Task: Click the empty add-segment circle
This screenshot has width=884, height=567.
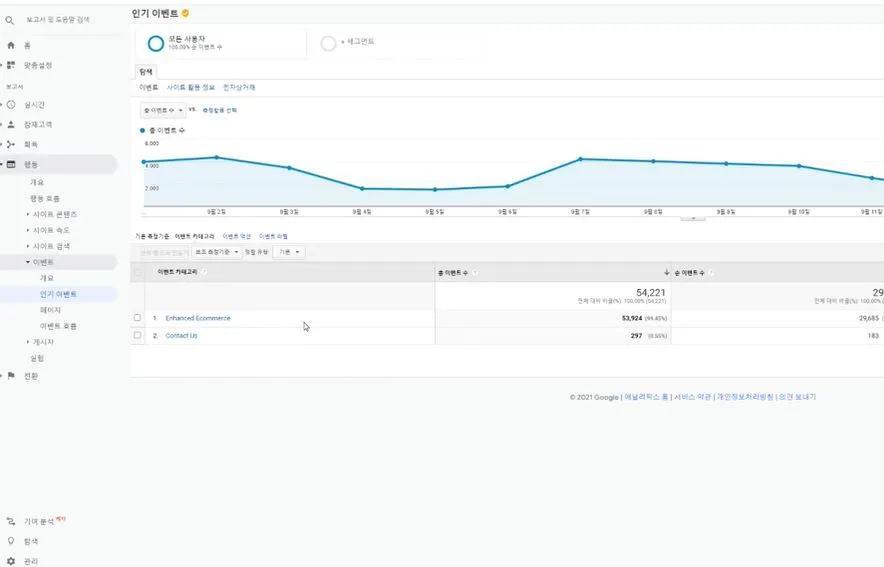Action: pos(328,43)
